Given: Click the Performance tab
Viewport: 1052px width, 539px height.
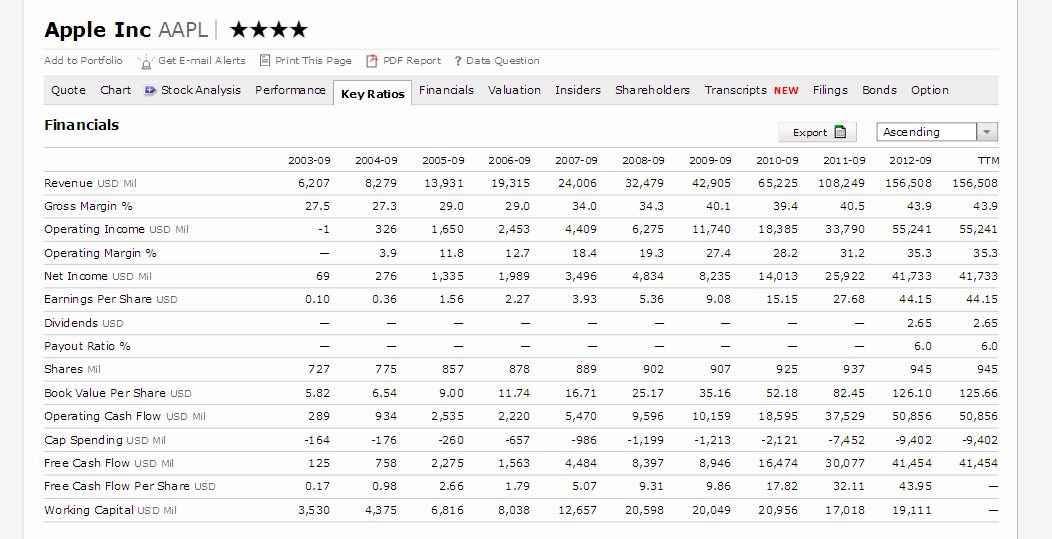Looking at the screenshot, I should tap(290, 90).
